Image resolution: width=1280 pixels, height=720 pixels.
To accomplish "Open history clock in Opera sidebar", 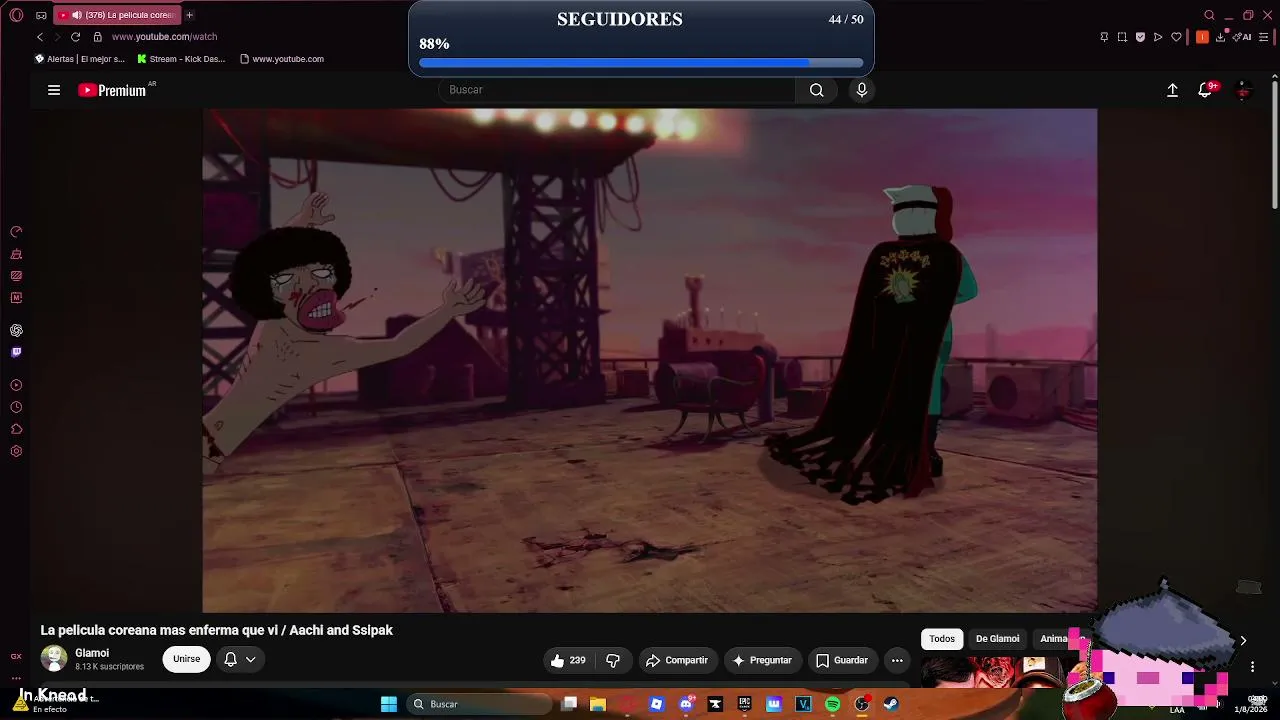I will [16, 407].
